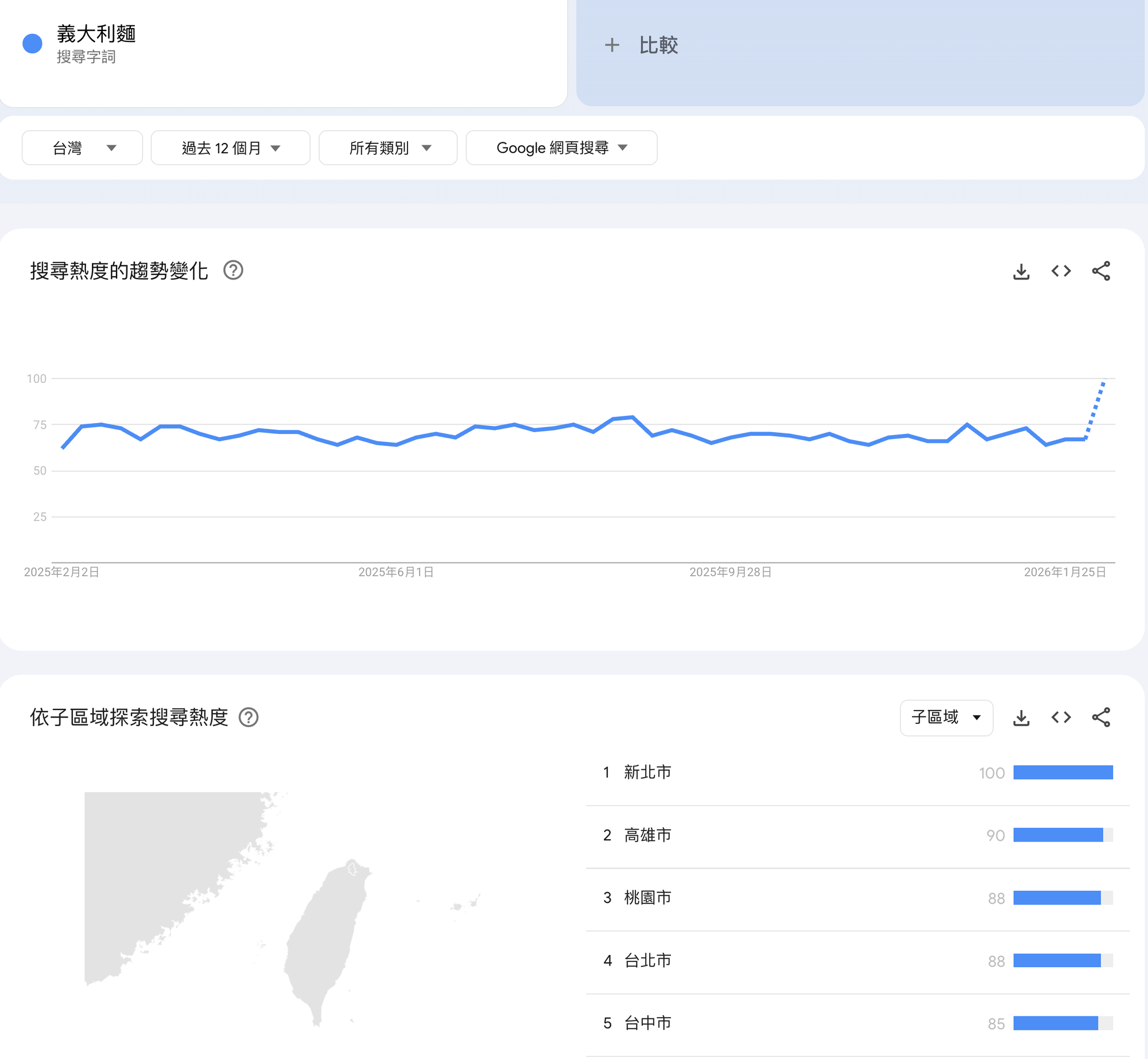1148x1059 pixels.
Task: Change view using the 子區域 selector
Action: 945,717
